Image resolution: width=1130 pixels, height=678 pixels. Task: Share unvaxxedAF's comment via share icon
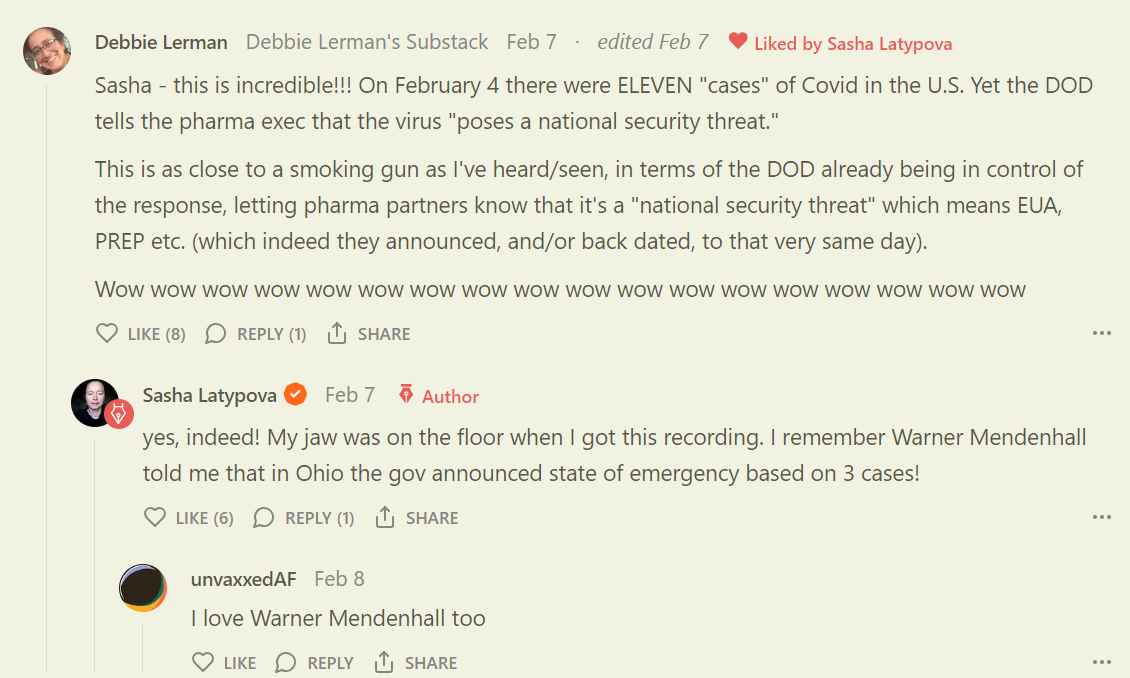(x=383, y=662)
